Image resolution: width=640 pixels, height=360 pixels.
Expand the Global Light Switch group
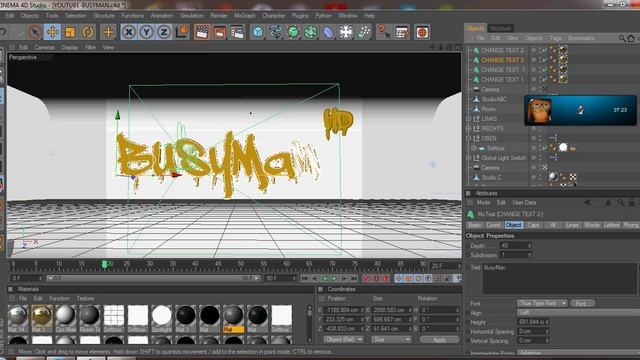(x=469, y=158)
